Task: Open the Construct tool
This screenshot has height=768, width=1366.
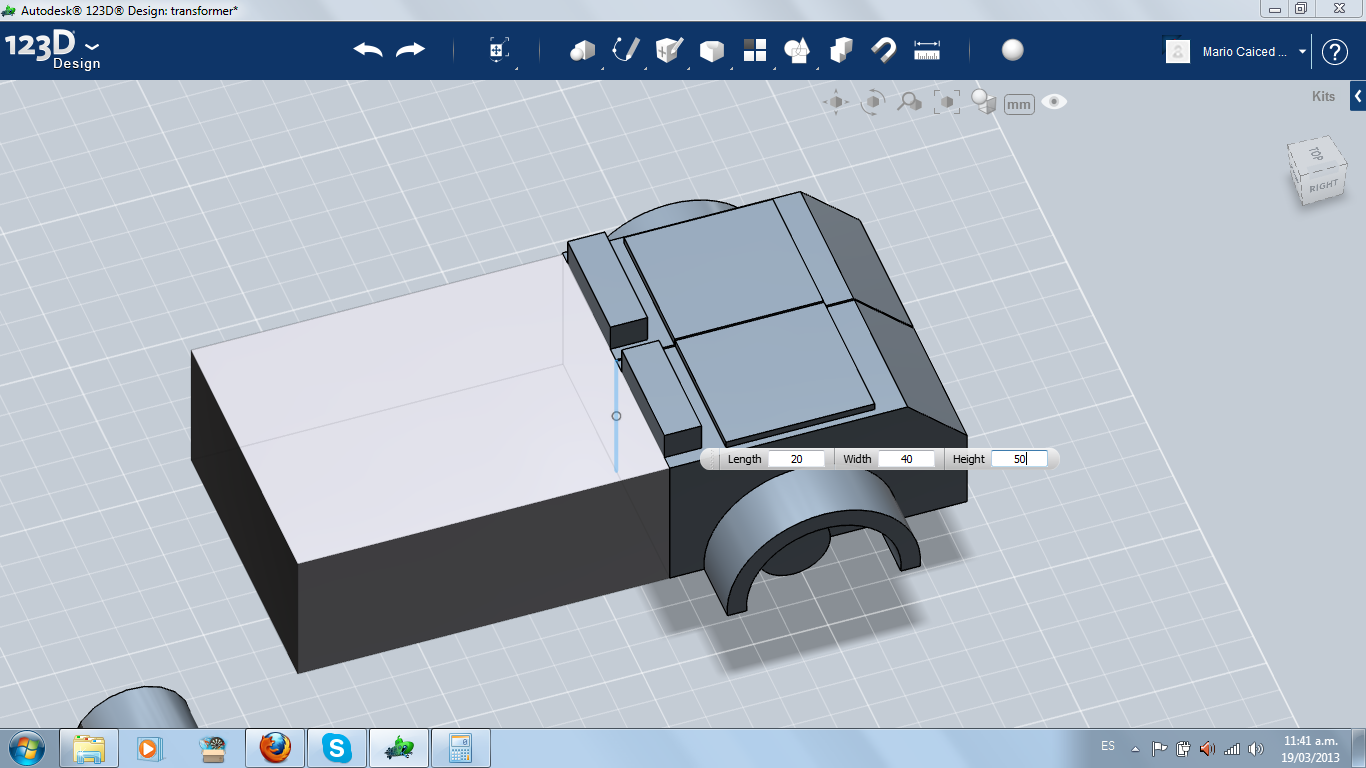Action: pyautogui.click(x=668, y=50)
